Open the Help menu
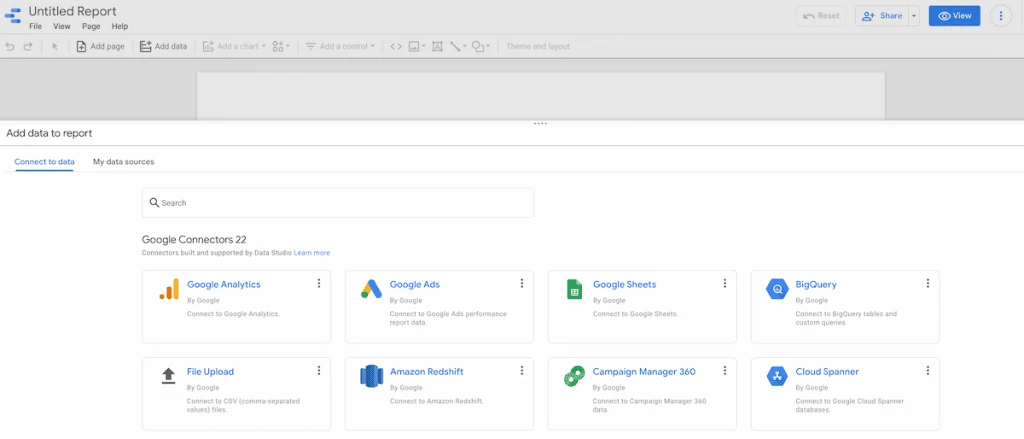Screen dimensions: 1024x439 click(120, 27)
